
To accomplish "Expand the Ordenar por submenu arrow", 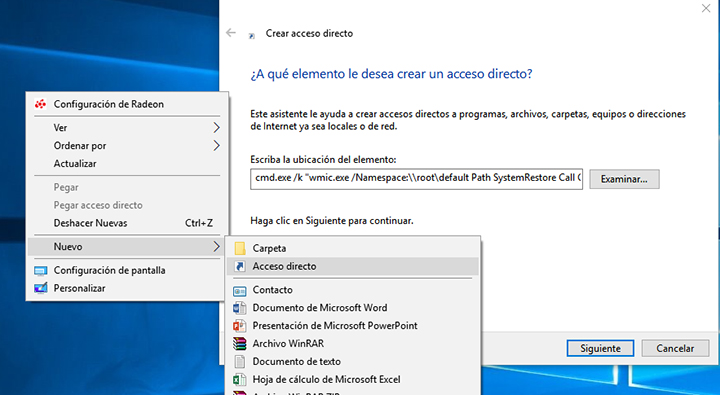I will (x=216, y=146).
